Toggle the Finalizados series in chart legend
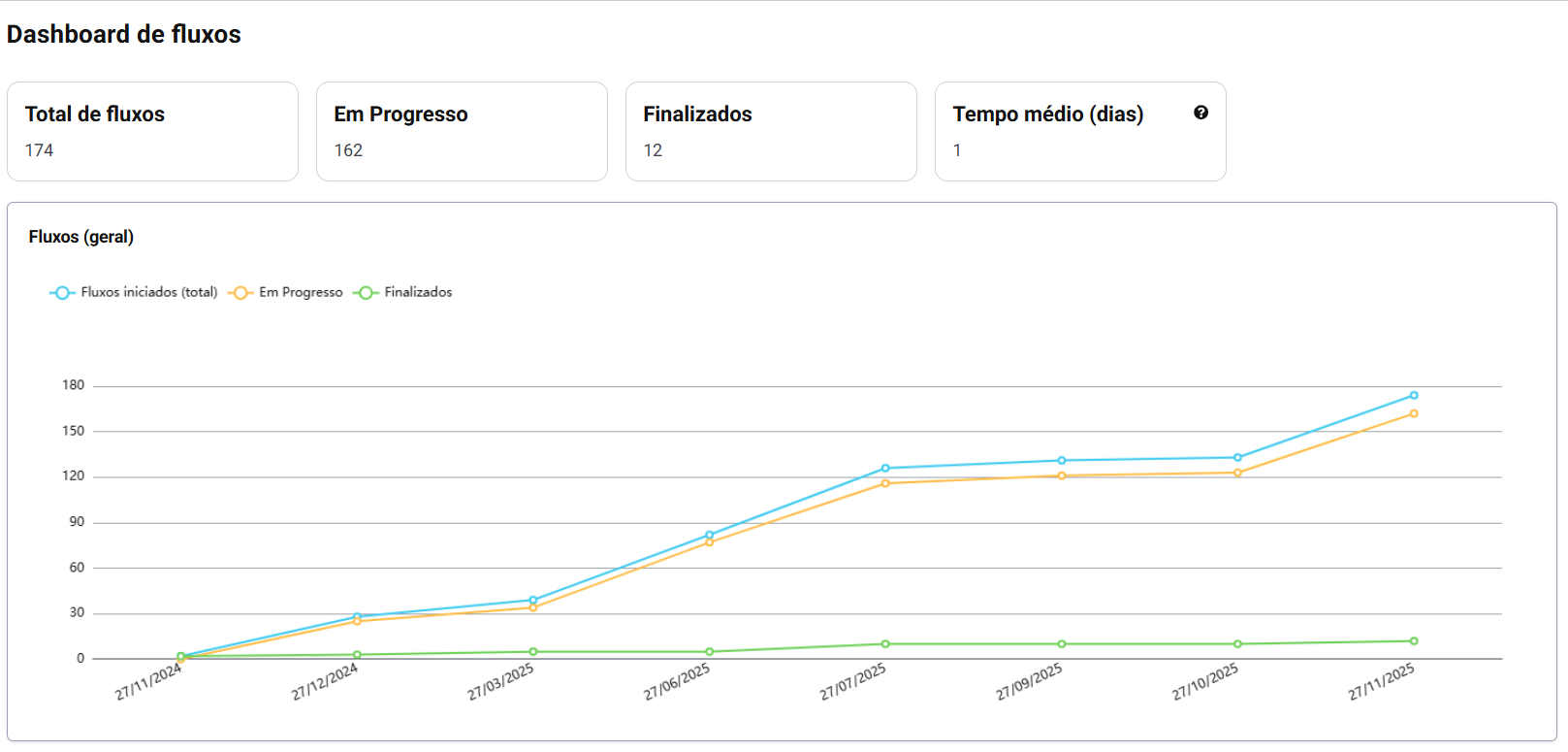This screenshot has height=752, width=1568. pyautogui.click(x=403, y=292)
